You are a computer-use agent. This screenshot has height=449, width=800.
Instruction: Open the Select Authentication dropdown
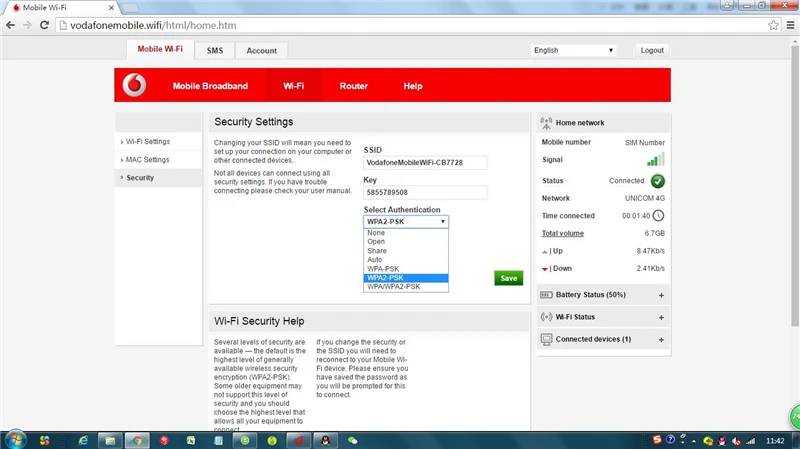(x=406, y=221)
